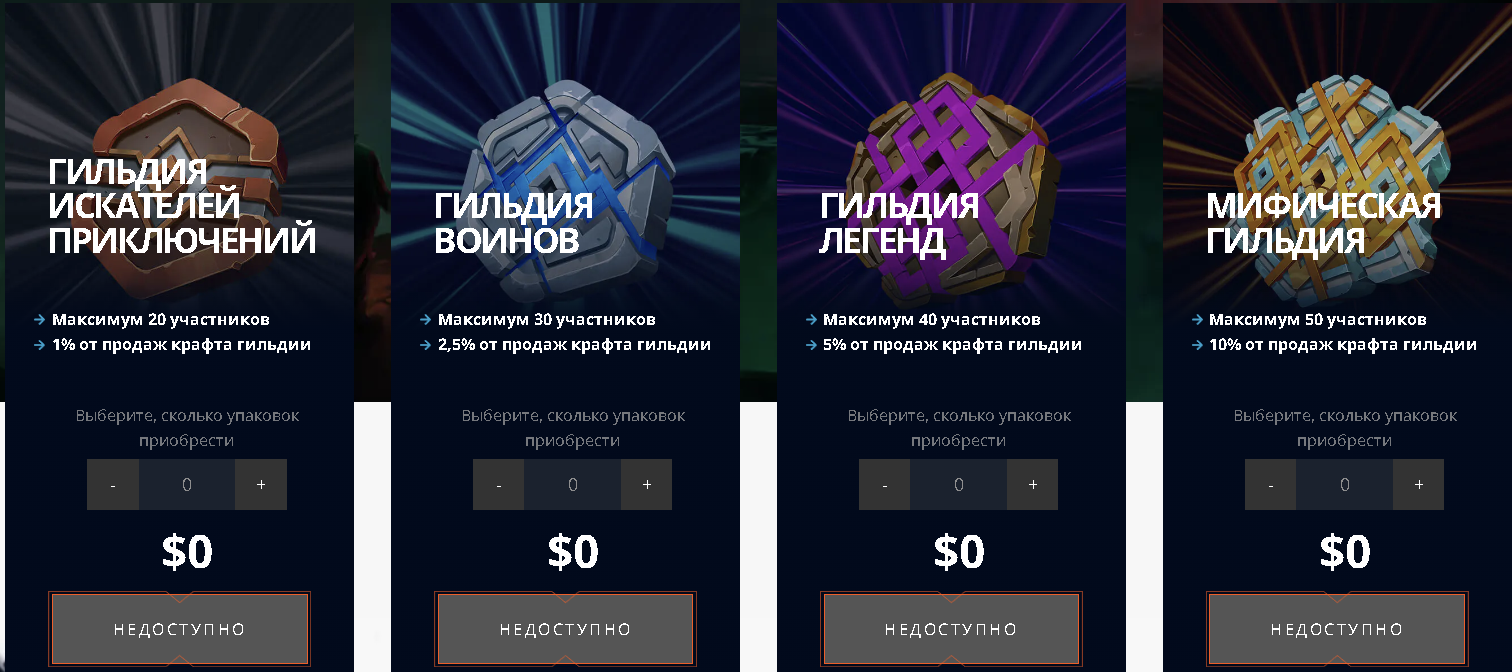
Task: Select quantity field of Гильдия легенд
Action: click(x=959, y=485)
